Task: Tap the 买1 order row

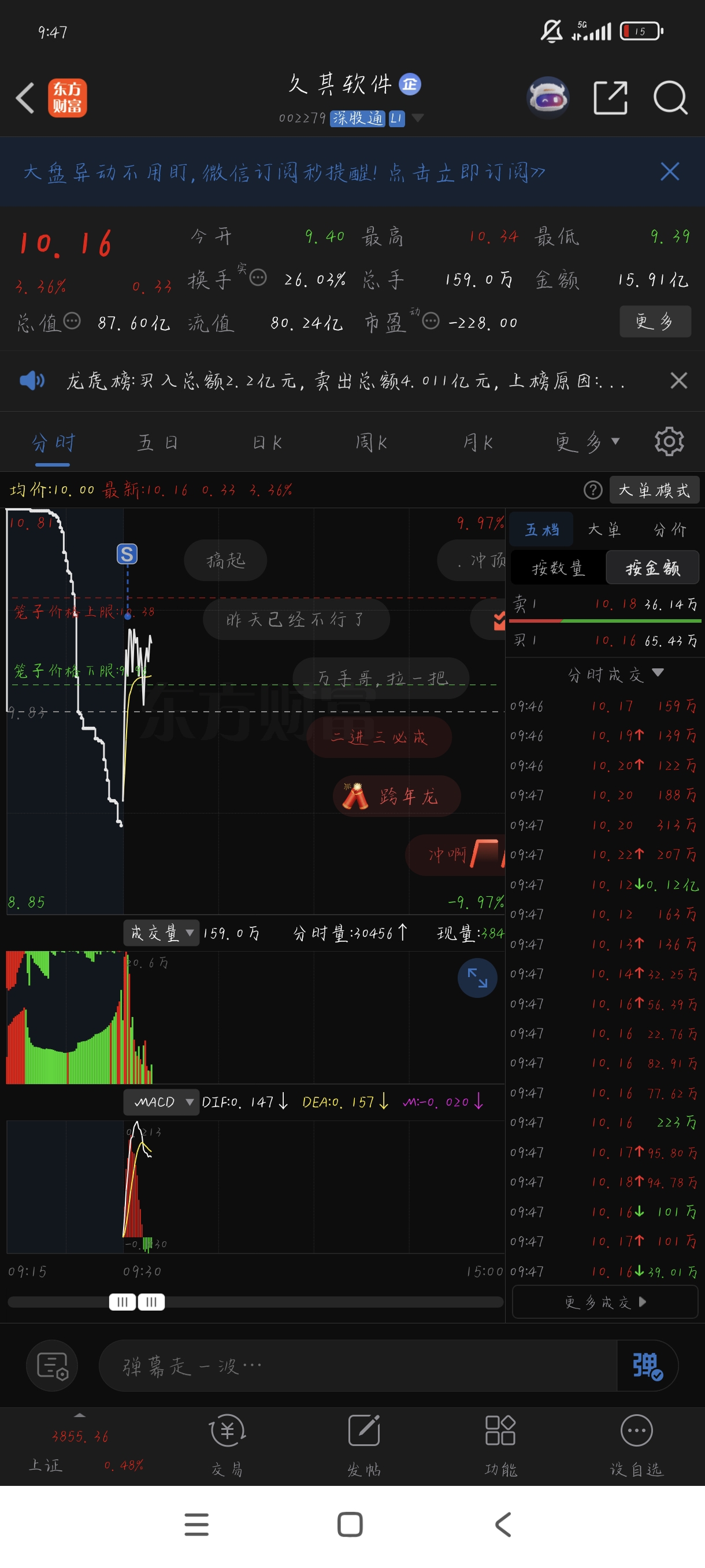Action: click(605, 639)
